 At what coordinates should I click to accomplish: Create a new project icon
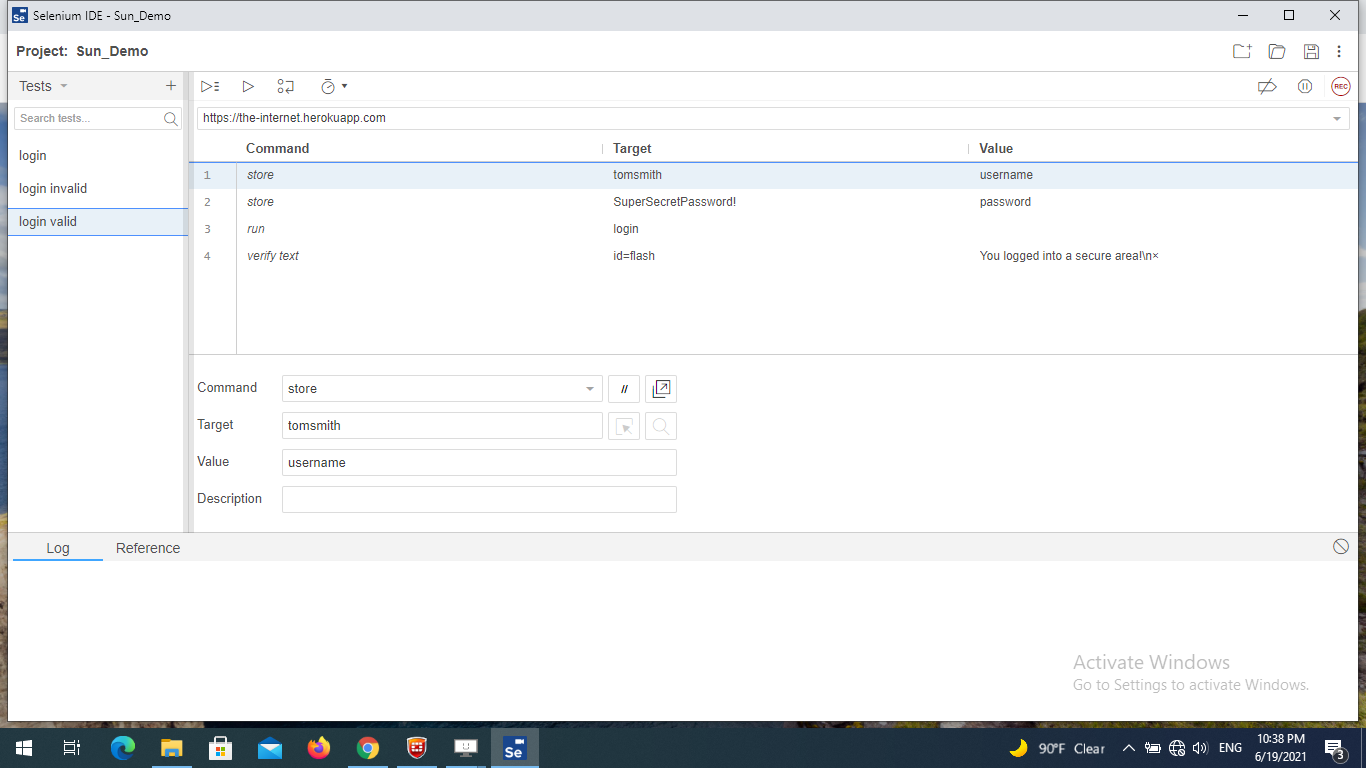pyautogui.click(x=1242, y=51)
